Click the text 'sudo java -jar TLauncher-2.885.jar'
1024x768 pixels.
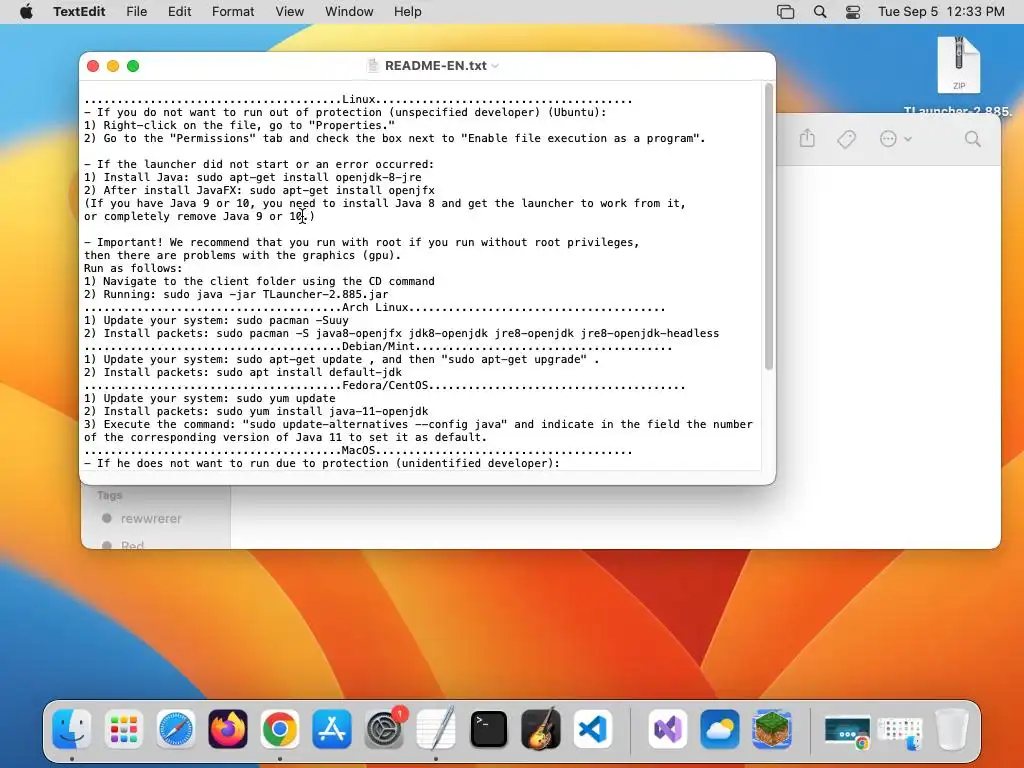coord(274,294)
